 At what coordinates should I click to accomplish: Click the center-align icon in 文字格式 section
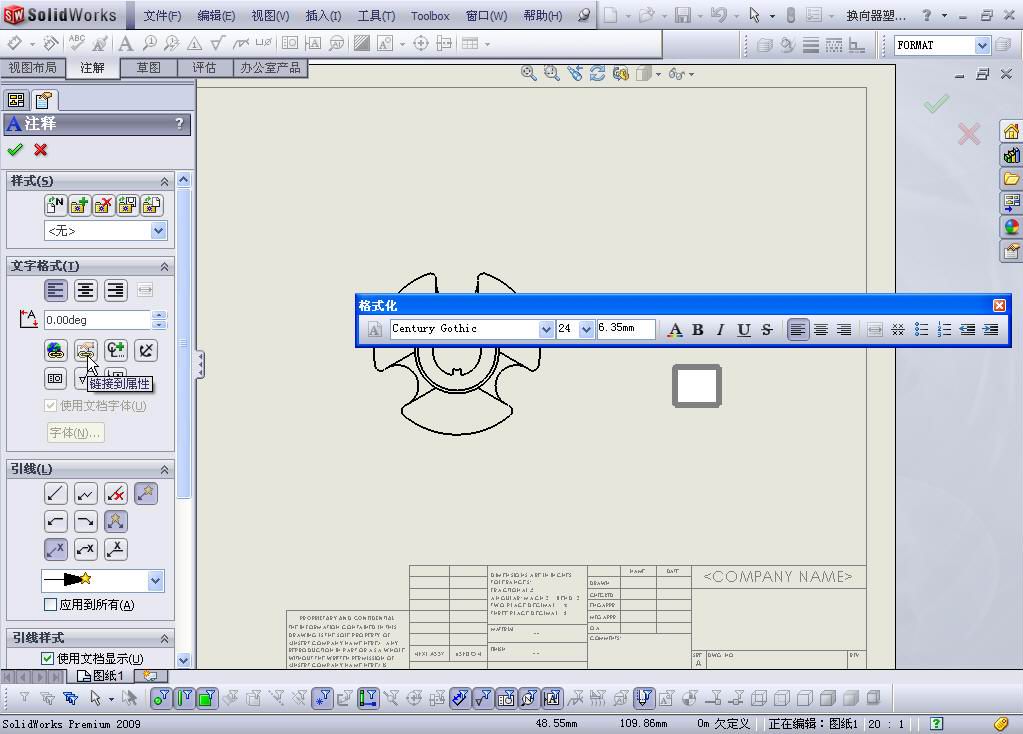click(x=85, y=290)
